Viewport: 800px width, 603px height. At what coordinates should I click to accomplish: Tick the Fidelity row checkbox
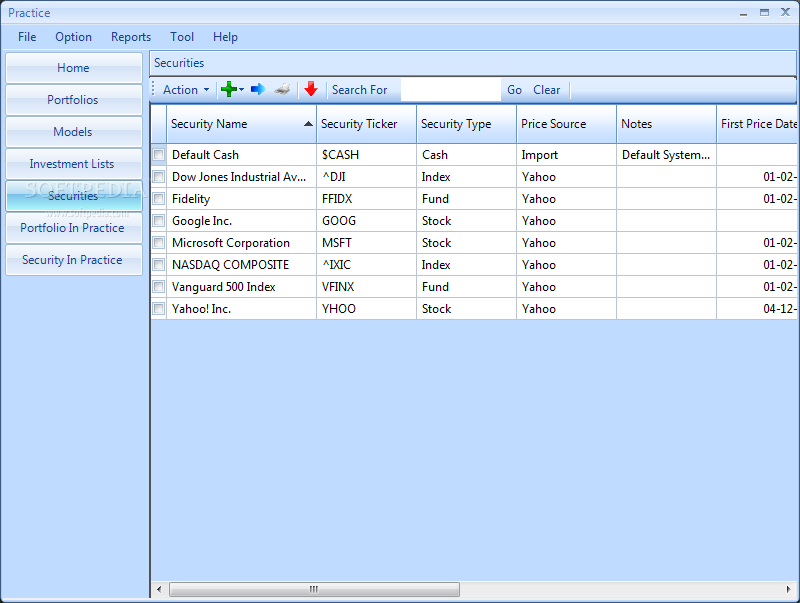point(159,198)
